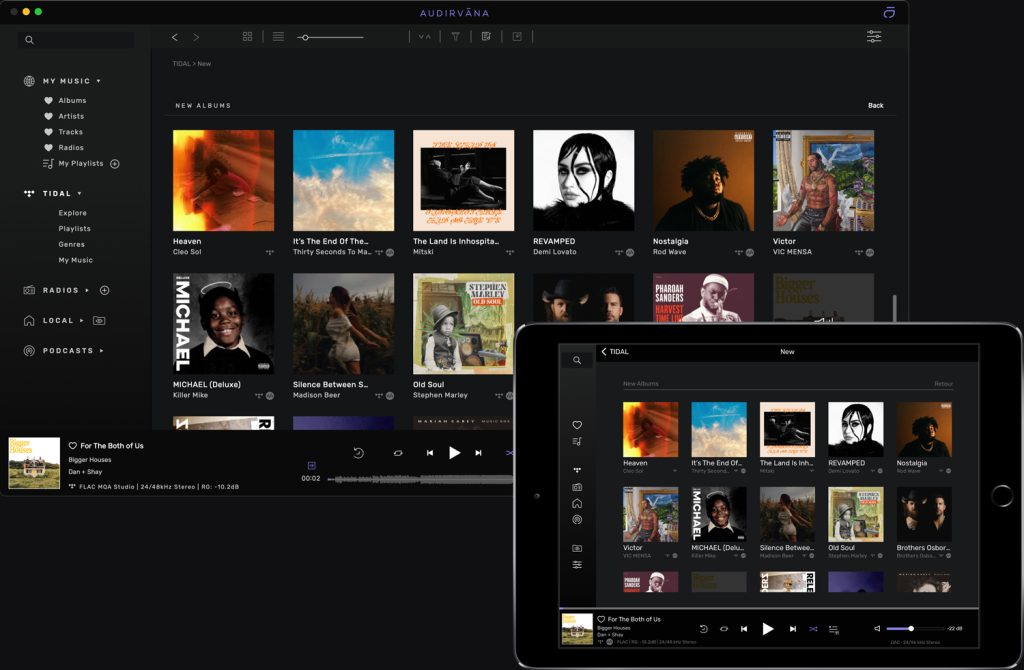Screen dimensions: 1024x670
Task: Open Explore under TIDAL
Action: [x=72, y=213]
